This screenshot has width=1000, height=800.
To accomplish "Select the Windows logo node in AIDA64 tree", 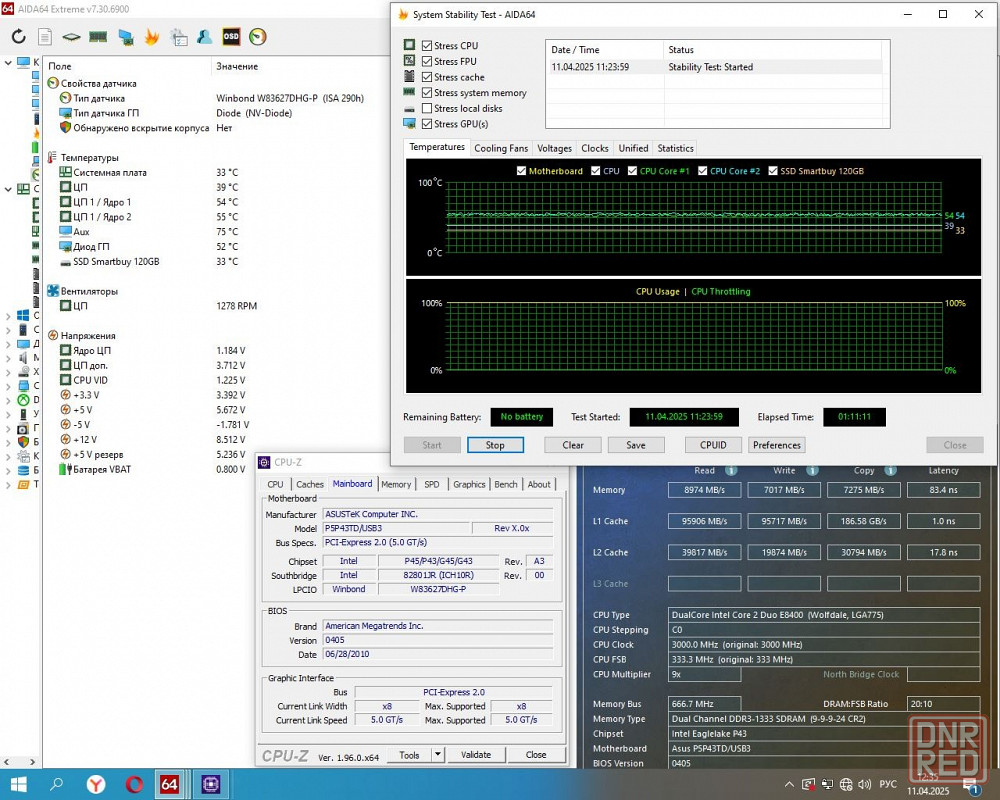I will click(x=23, y=315).
